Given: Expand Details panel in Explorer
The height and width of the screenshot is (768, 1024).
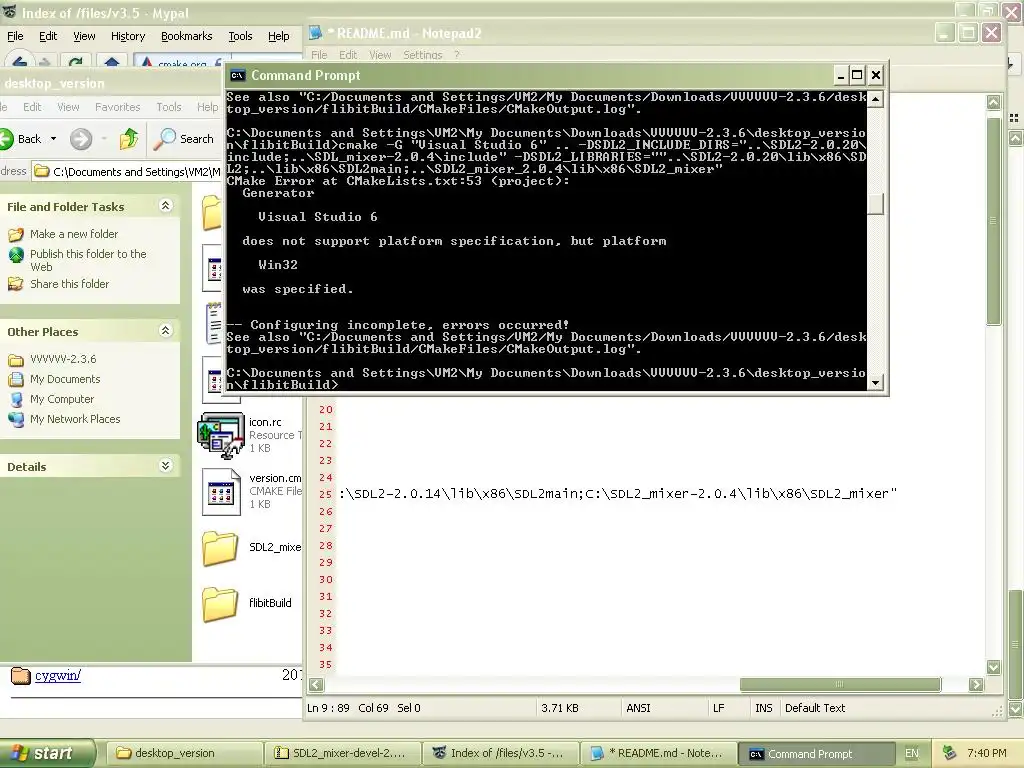Looking at the screenshot, I should (166, 466).
